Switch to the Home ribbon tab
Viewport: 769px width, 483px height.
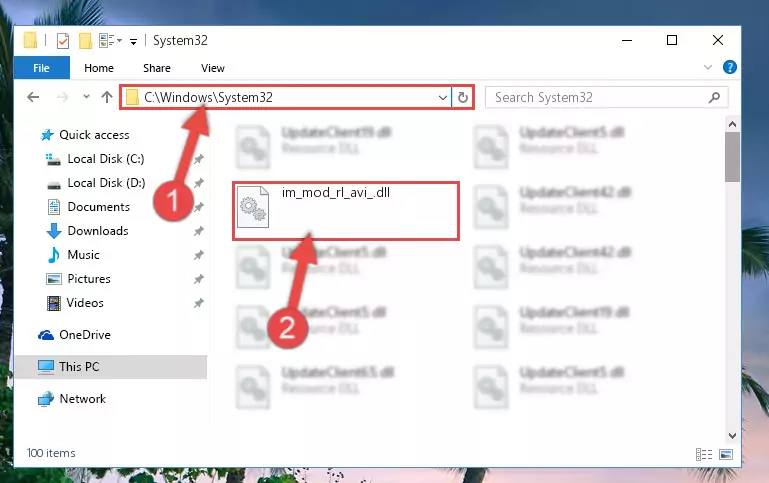pyautogui.click(x=99, y=68)
